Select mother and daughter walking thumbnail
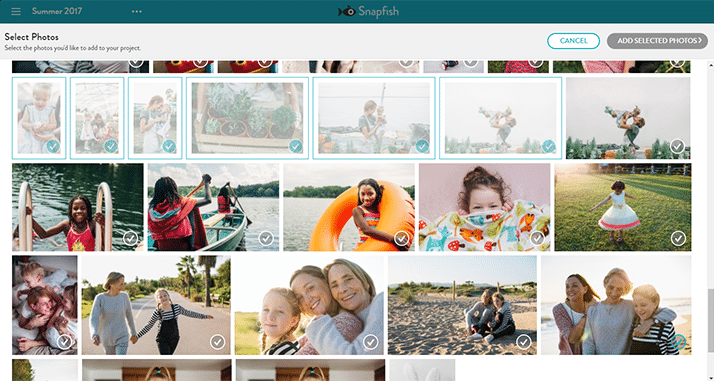Image resolution: width=714 pixels, height=381 pixels. click(156, 305)
